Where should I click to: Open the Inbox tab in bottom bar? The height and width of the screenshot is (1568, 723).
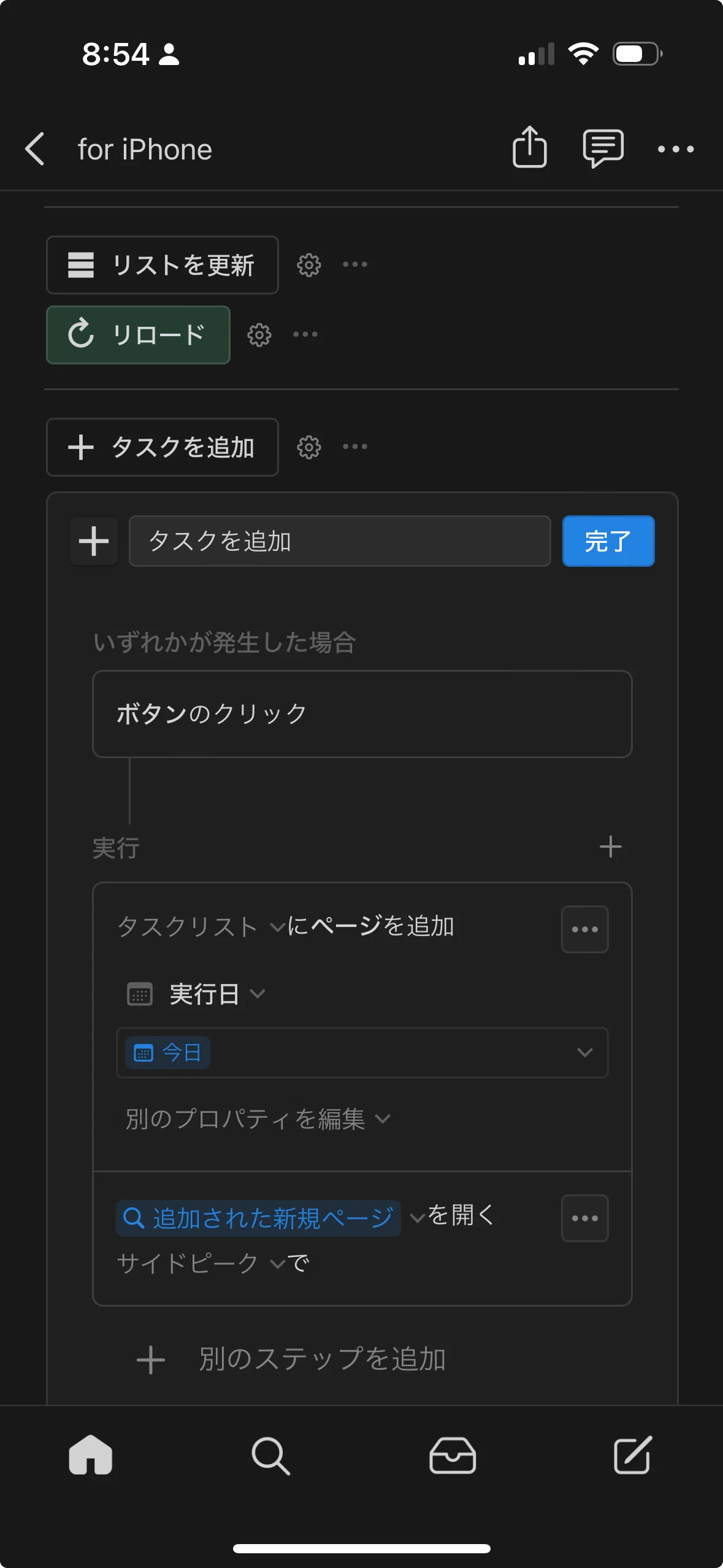(453, 1455)
